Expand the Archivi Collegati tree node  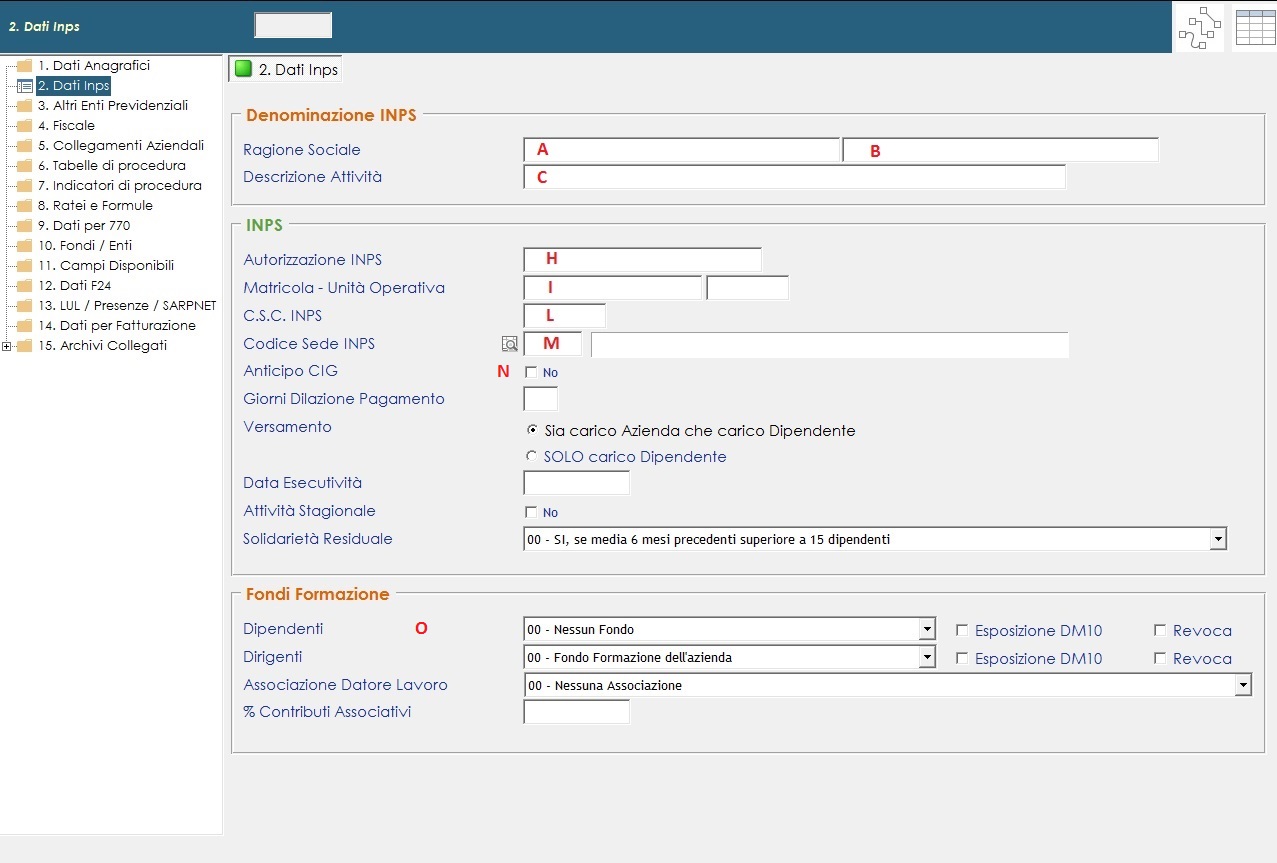(7, 346)
